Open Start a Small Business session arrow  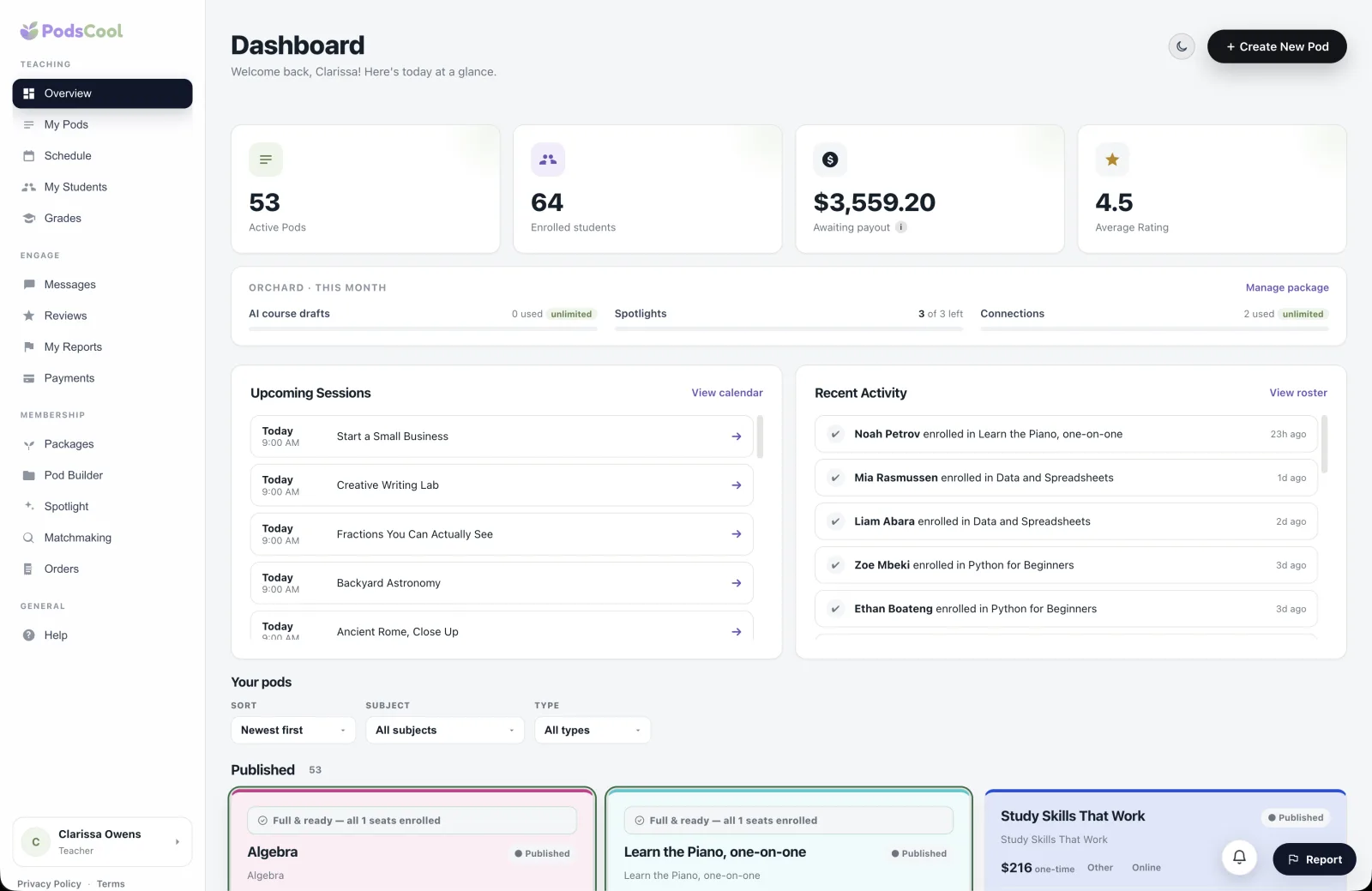click(x=737, y=436)
